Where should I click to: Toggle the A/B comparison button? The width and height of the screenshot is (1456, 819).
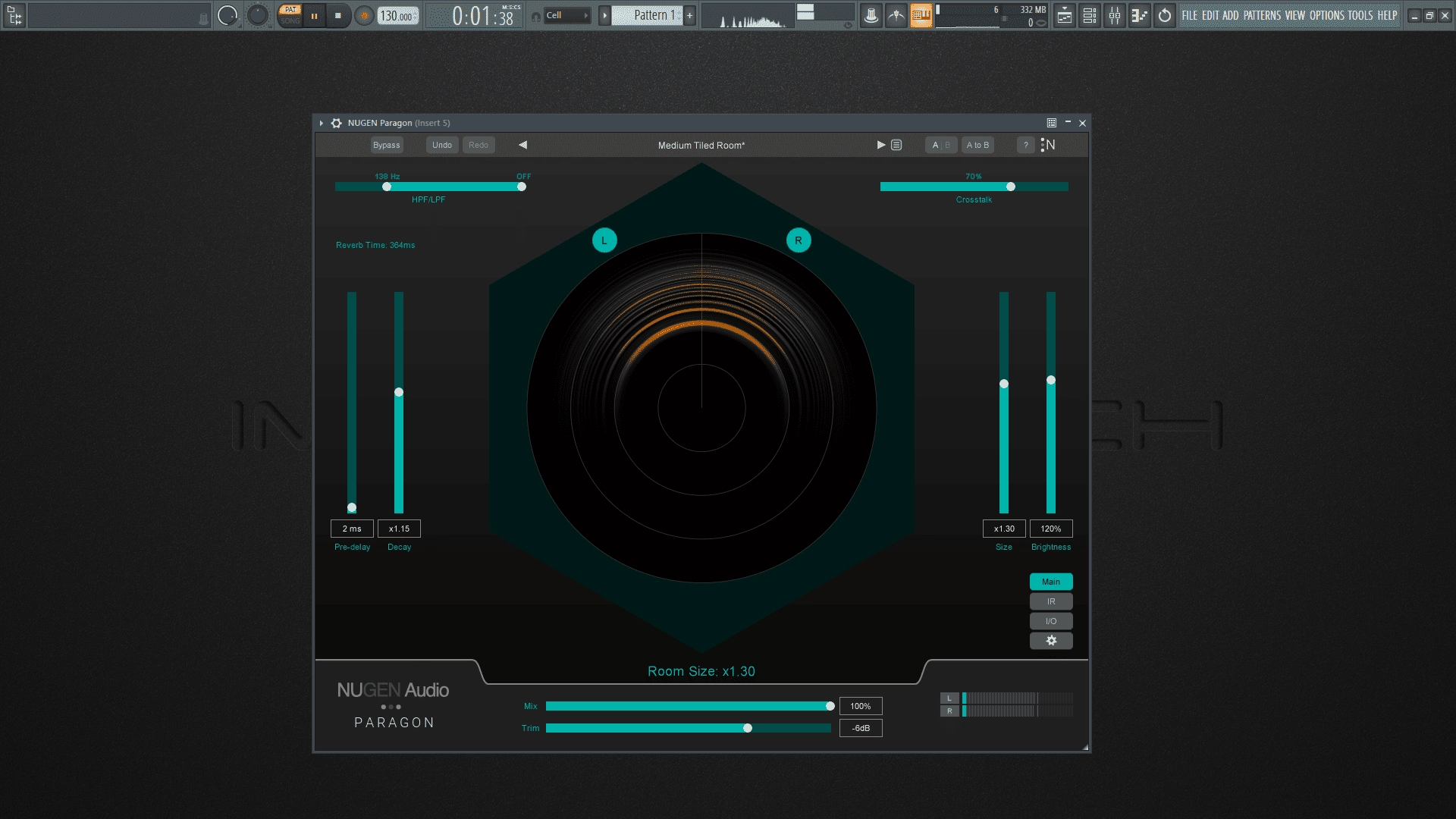click(941, 145)
